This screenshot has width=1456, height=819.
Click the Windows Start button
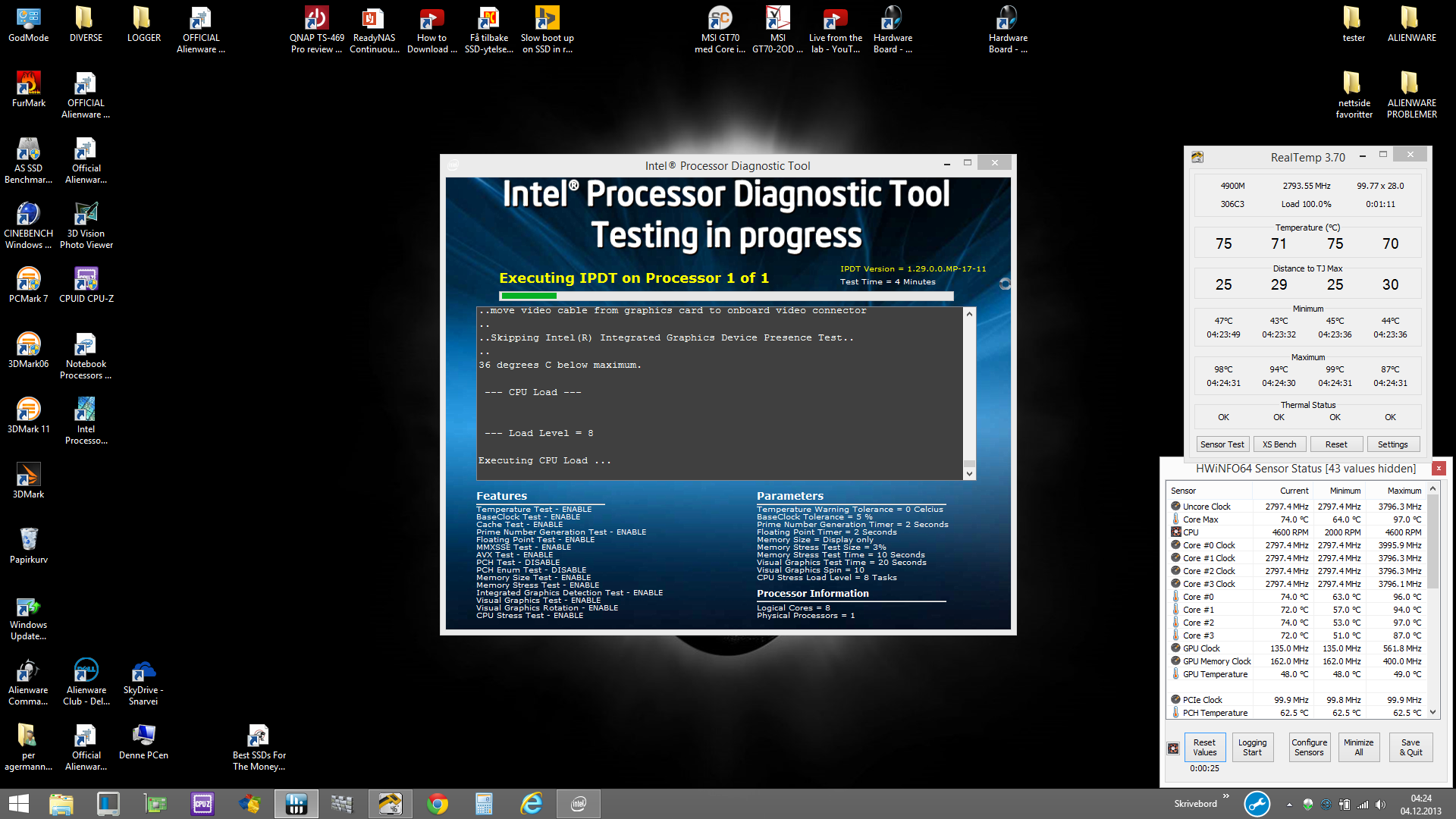click(x=18, y=804)
